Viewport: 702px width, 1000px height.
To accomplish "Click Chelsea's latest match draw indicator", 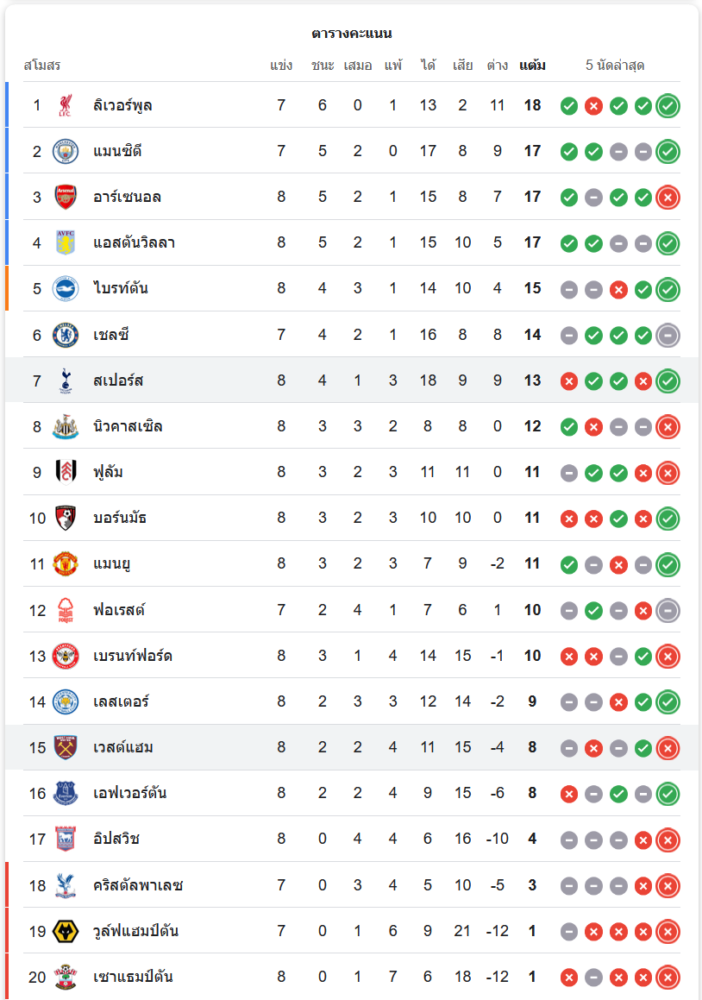I will [x=668, y=335].
